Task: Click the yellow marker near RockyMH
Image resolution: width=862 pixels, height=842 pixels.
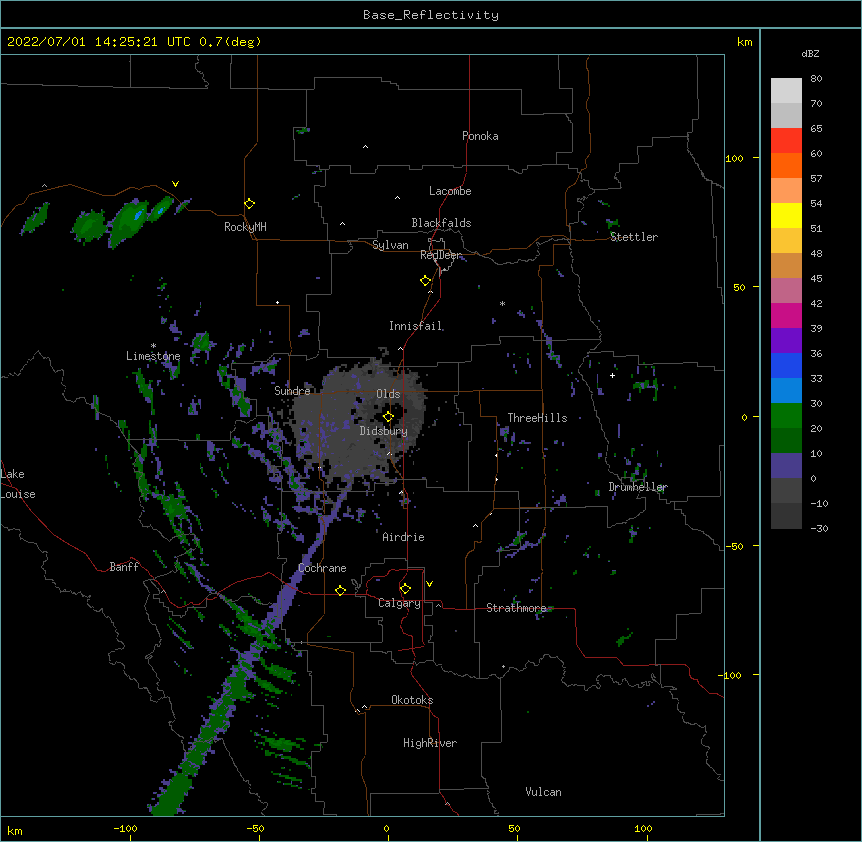Action: 249,204
